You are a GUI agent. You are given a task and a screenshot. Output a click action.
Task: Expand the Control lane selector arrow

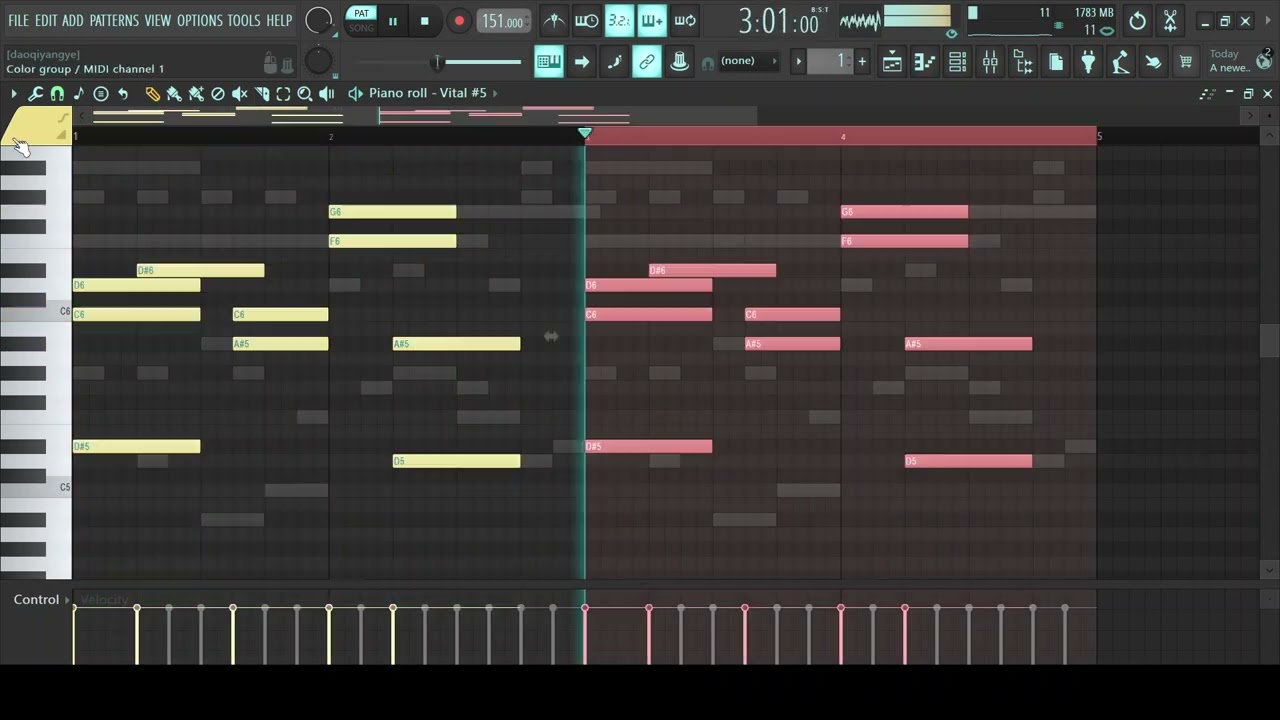tap(67, 600)
